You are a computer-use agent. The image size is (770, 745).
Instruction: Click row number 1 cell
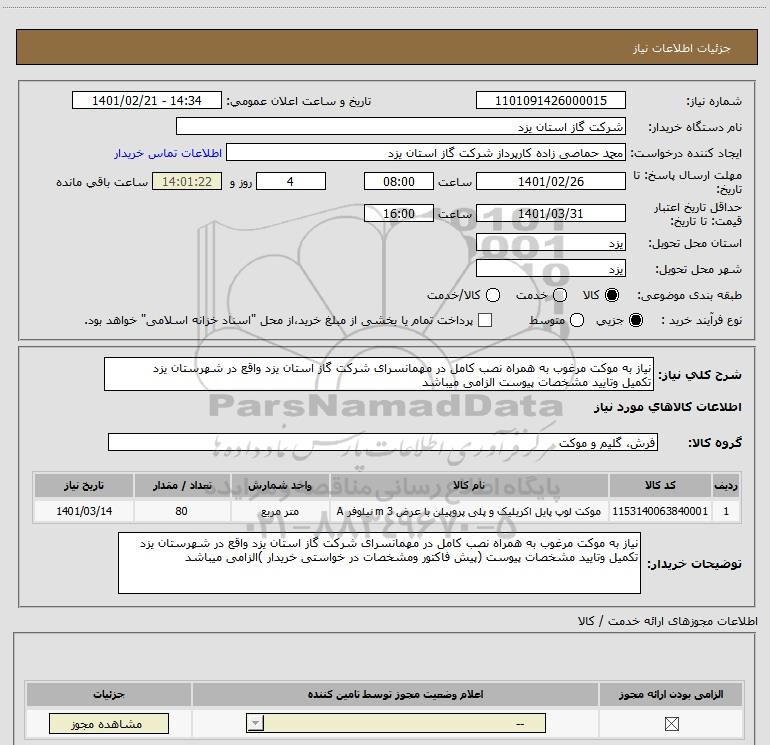click(726, 511)
